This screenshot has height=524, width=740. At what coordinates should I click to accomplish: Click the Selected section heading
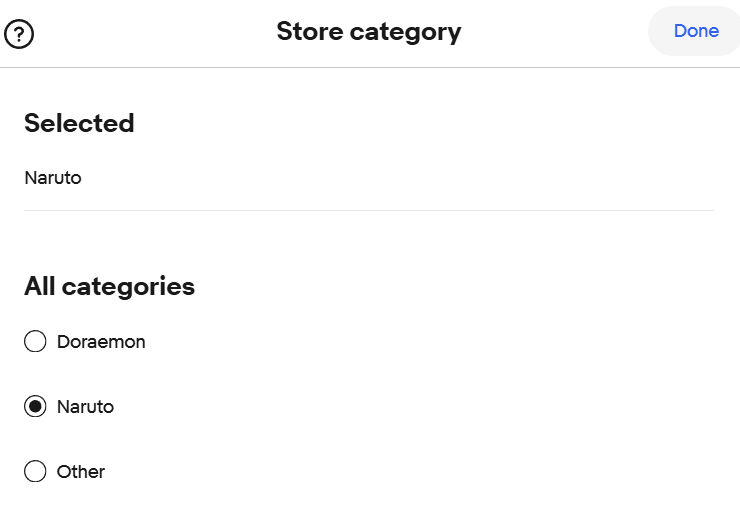[79, 123]
